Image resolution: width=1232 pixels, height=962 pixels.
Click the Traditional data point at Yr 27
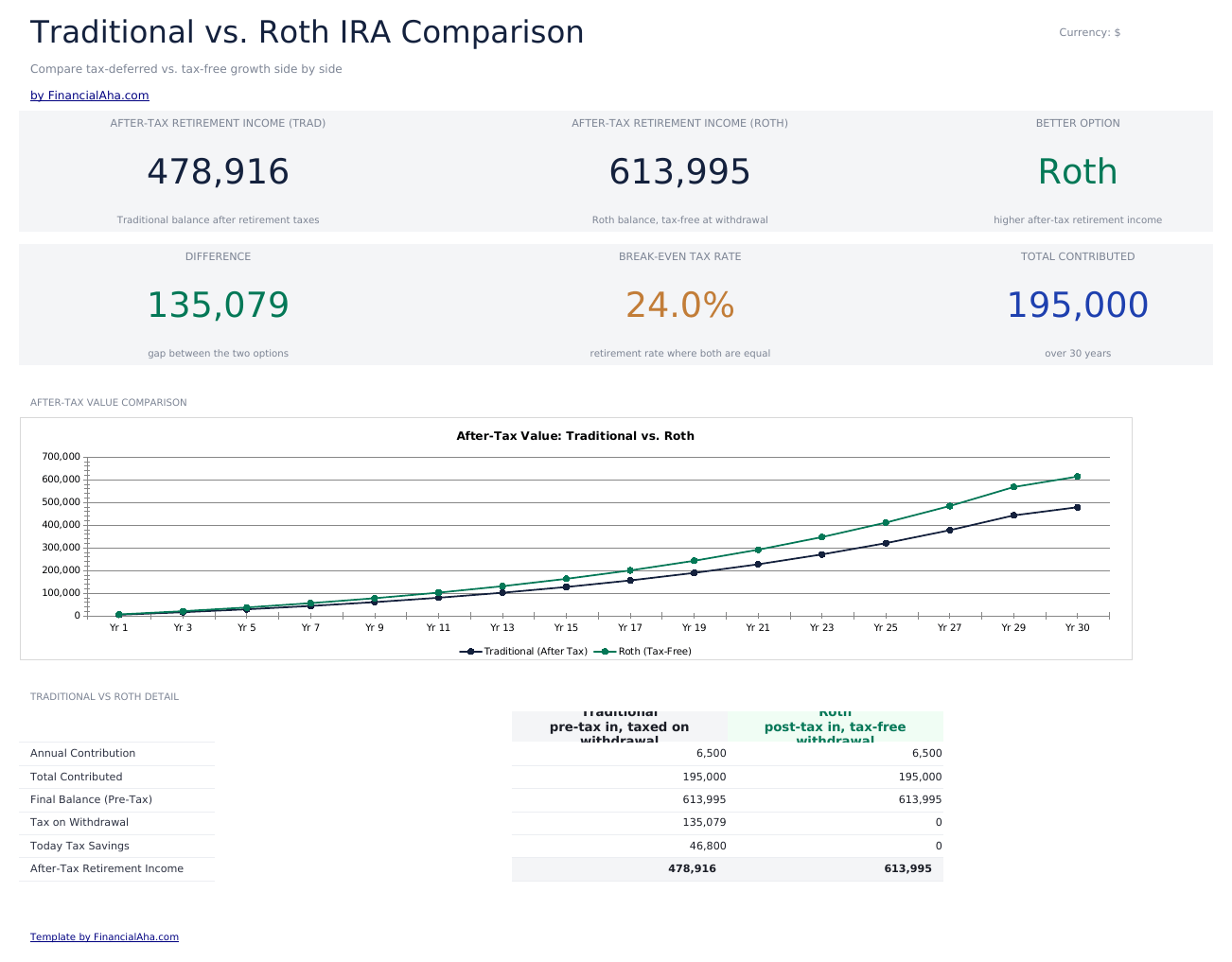click(949, 530)
